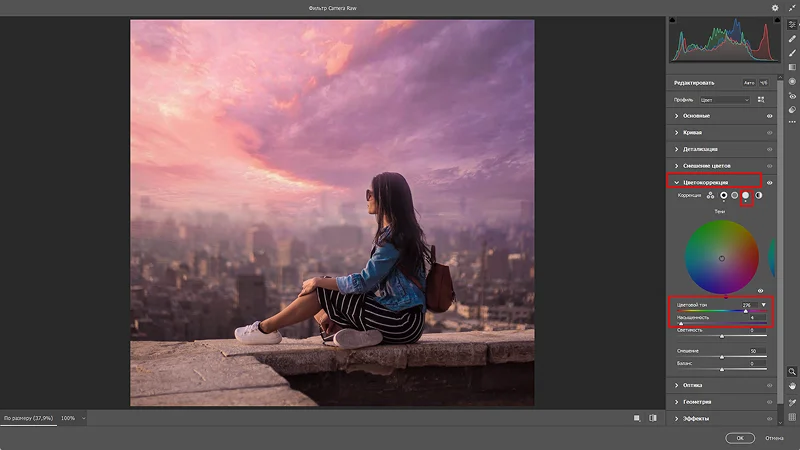Screen dimensions: 800x450
Task: Select the healing brush tool in the right toolbar
Action: point(792,39)
